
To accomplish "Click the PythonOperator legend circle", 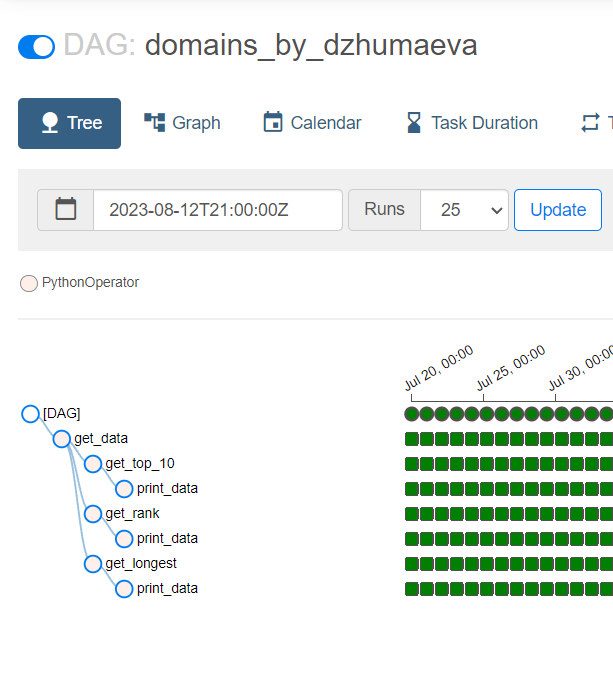I will click(29, 283).
